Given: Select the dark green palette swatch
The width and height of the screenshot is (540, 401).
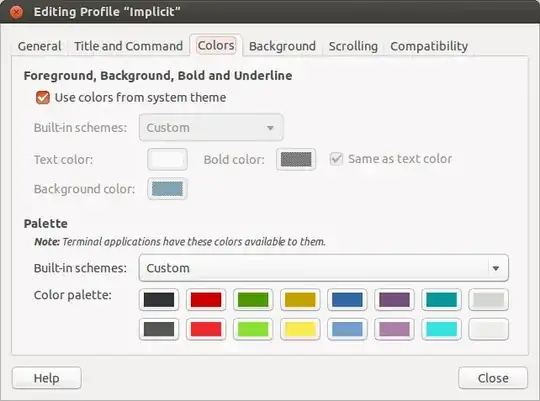Looking at the screenshot, I should click(253, 300).
